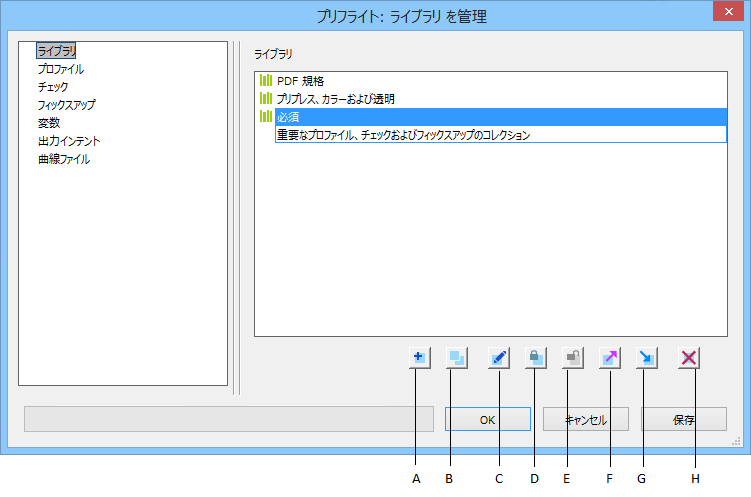Click the lock library padlock icon
751x497 pixels.
(x=535, y=358)
